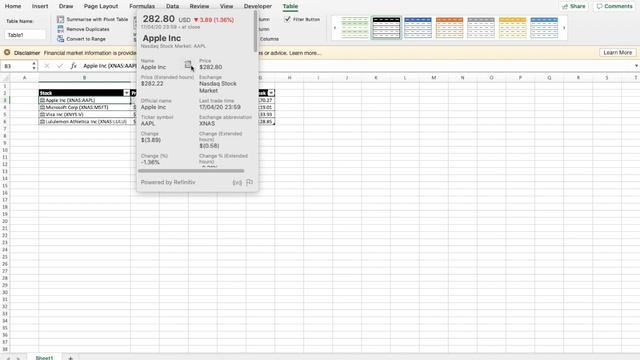The image size is (640, 360).
Task: Click the stock card horizontal scrollbar
Action: [x=191, y=171]
